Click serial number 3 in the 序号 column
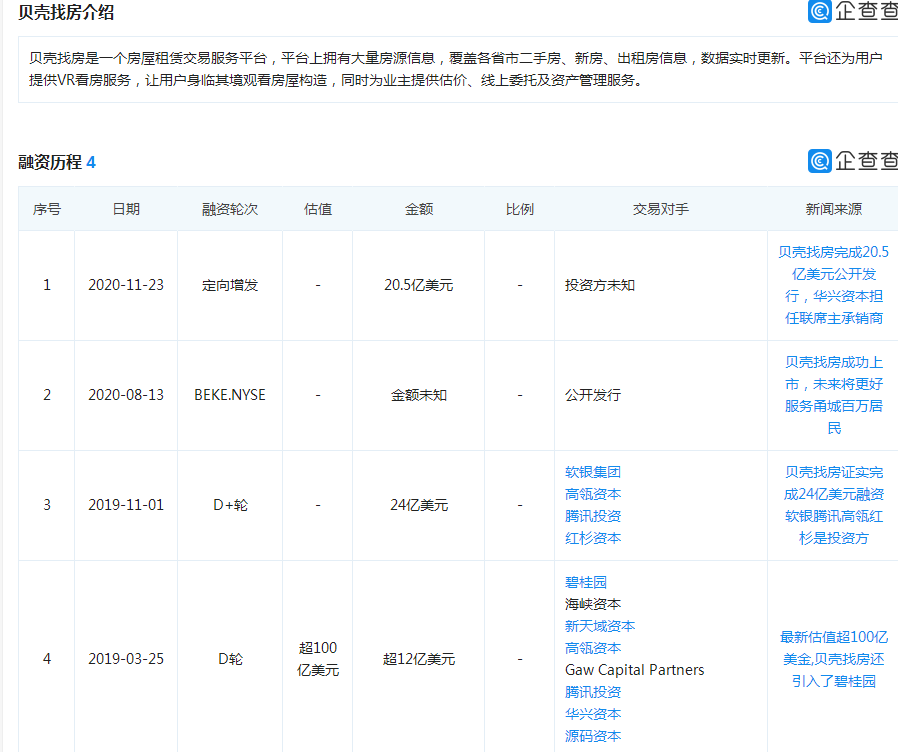Image resolution: width=898 pixels, height=752 pixels. [x=47, y=505]
